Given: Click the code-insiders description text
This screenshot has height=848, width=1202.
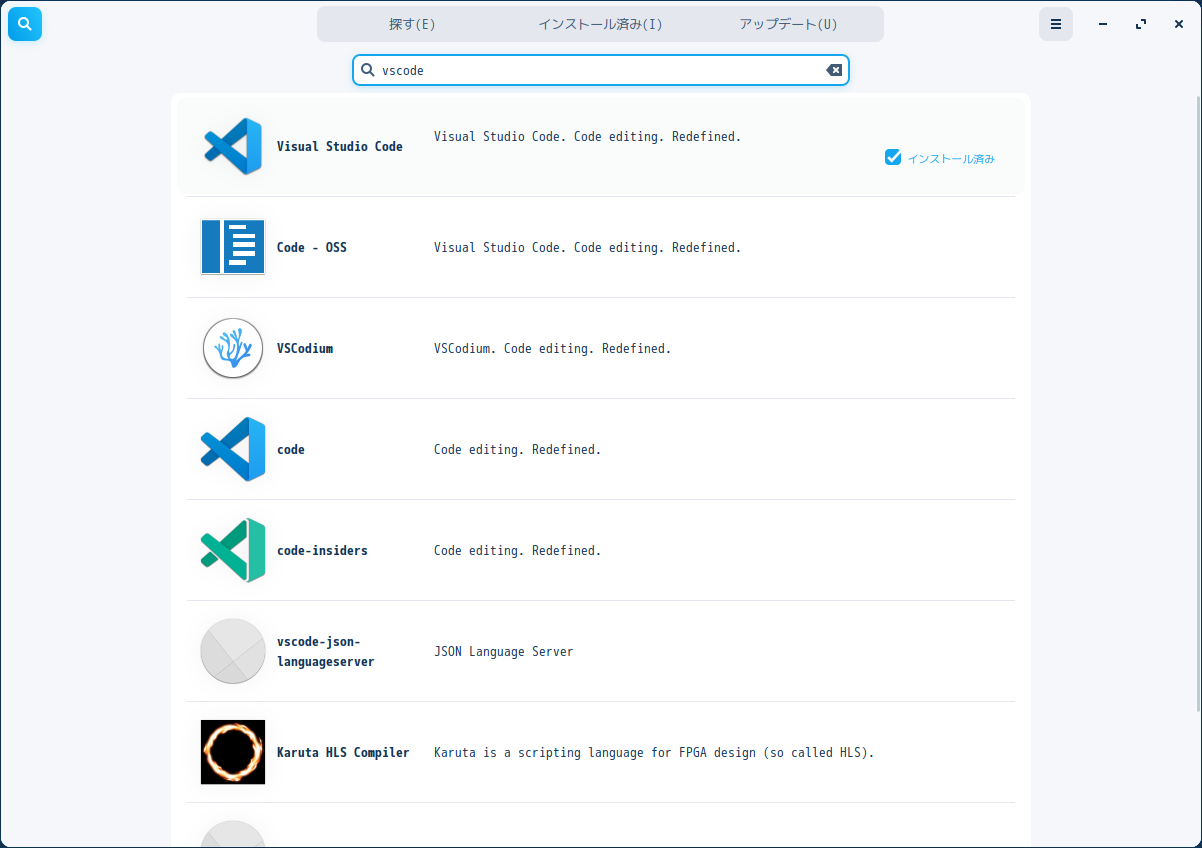Looking at the screenshot, I should coord(518,550).
